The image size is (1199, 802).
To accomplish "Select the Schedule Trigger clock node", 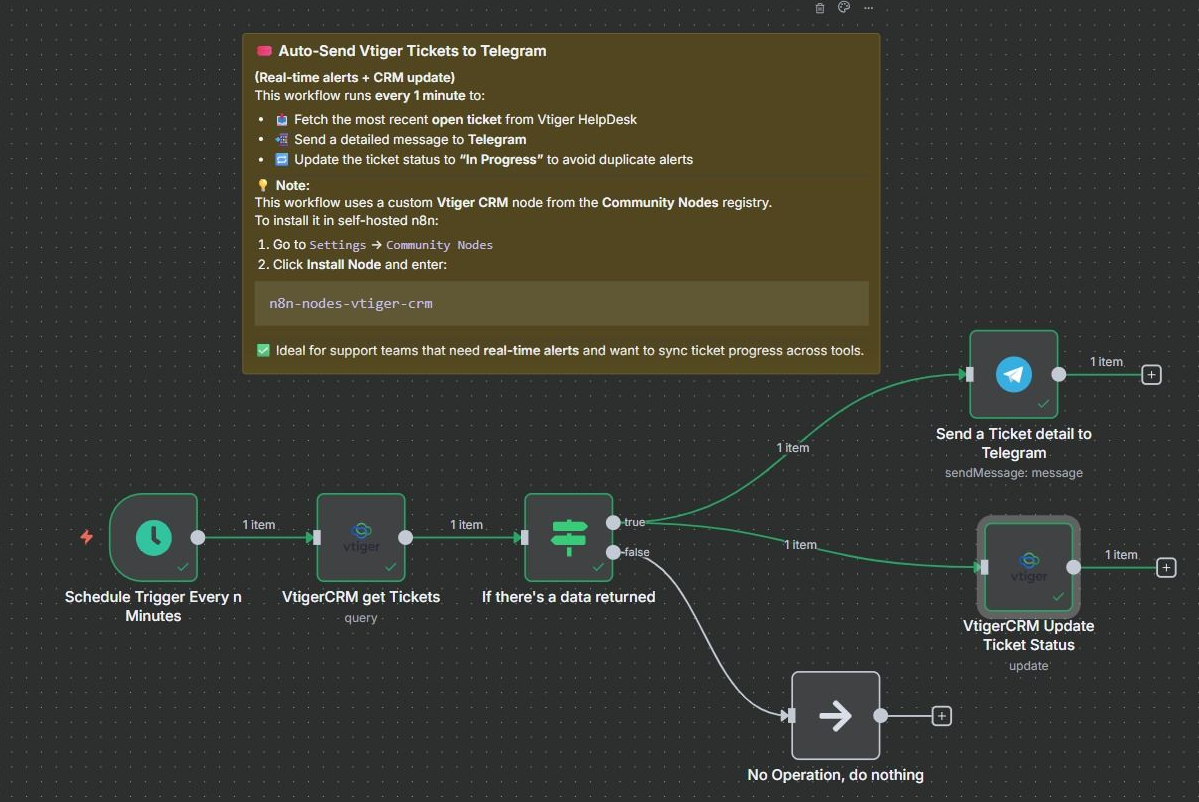I will click(153, 537).
